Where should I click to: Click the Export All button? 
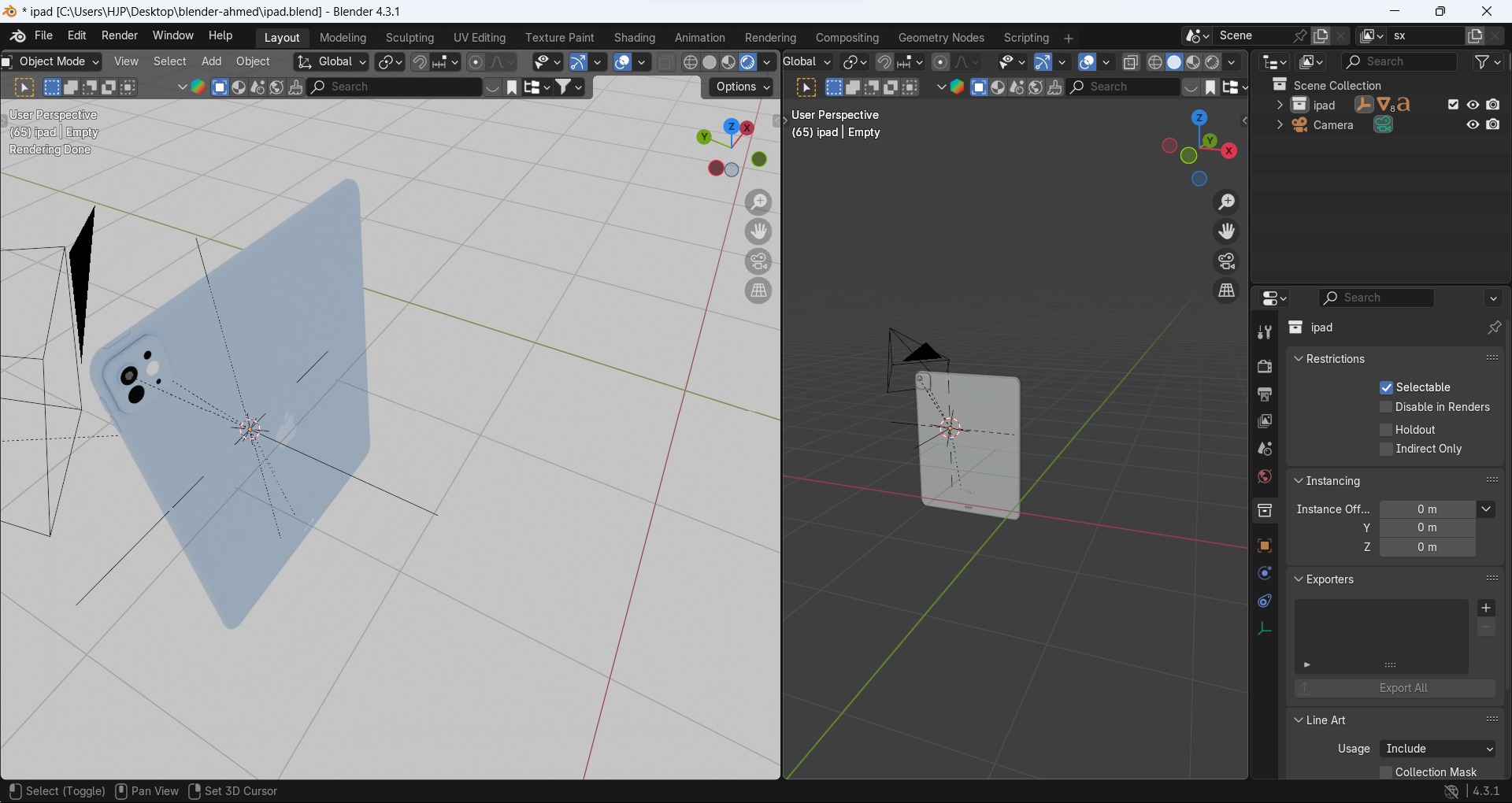1395,689
